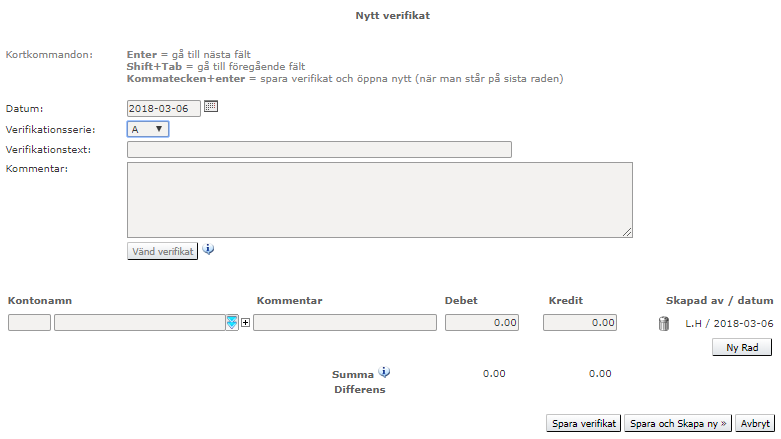Click the Verifikationstext input field

tap(319, 150)
